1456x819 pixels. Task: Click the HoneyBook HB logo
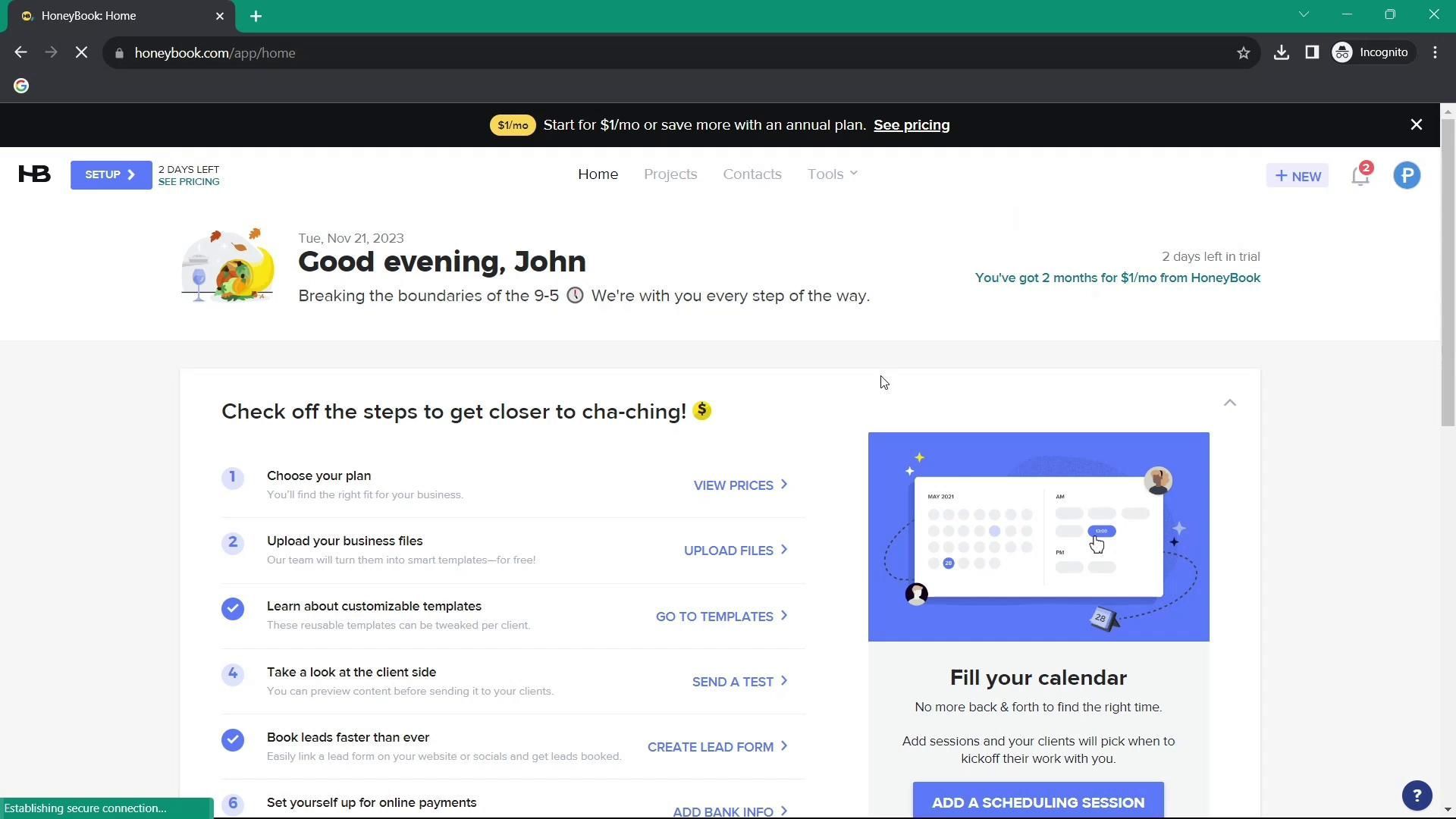coord(34,174)
